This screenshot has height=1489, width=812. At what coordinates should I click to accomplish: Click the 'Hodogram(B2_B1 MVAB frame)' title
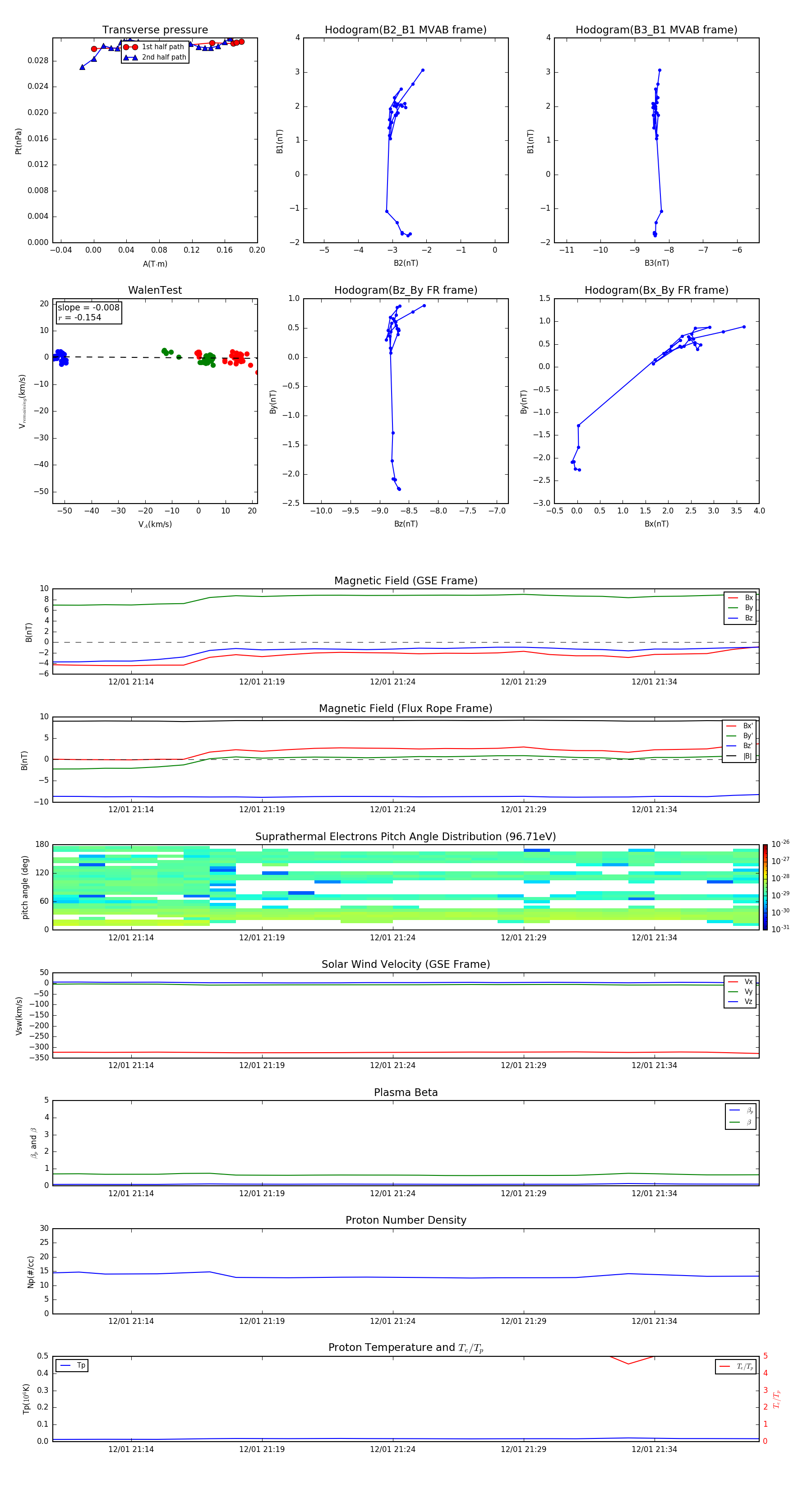pos(406,29)
